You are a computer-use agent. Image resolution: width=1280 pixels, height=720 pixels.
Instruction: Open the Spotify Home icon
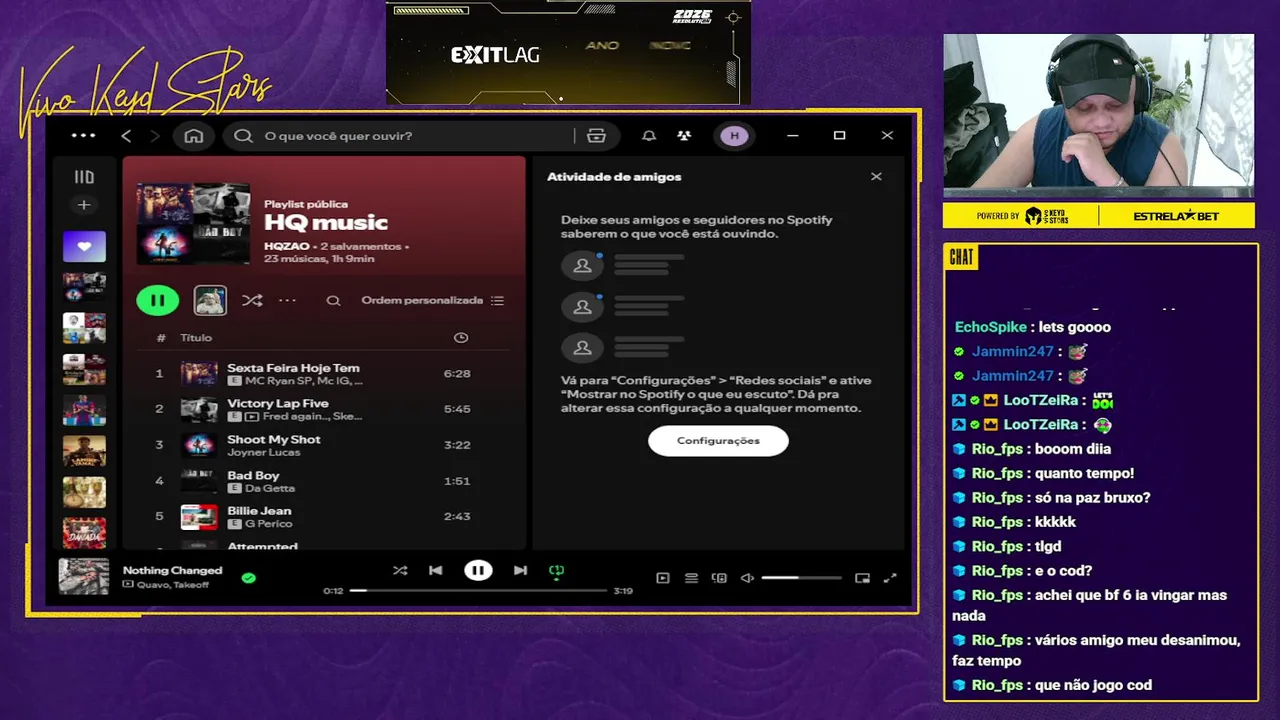(x=193, y=136)
